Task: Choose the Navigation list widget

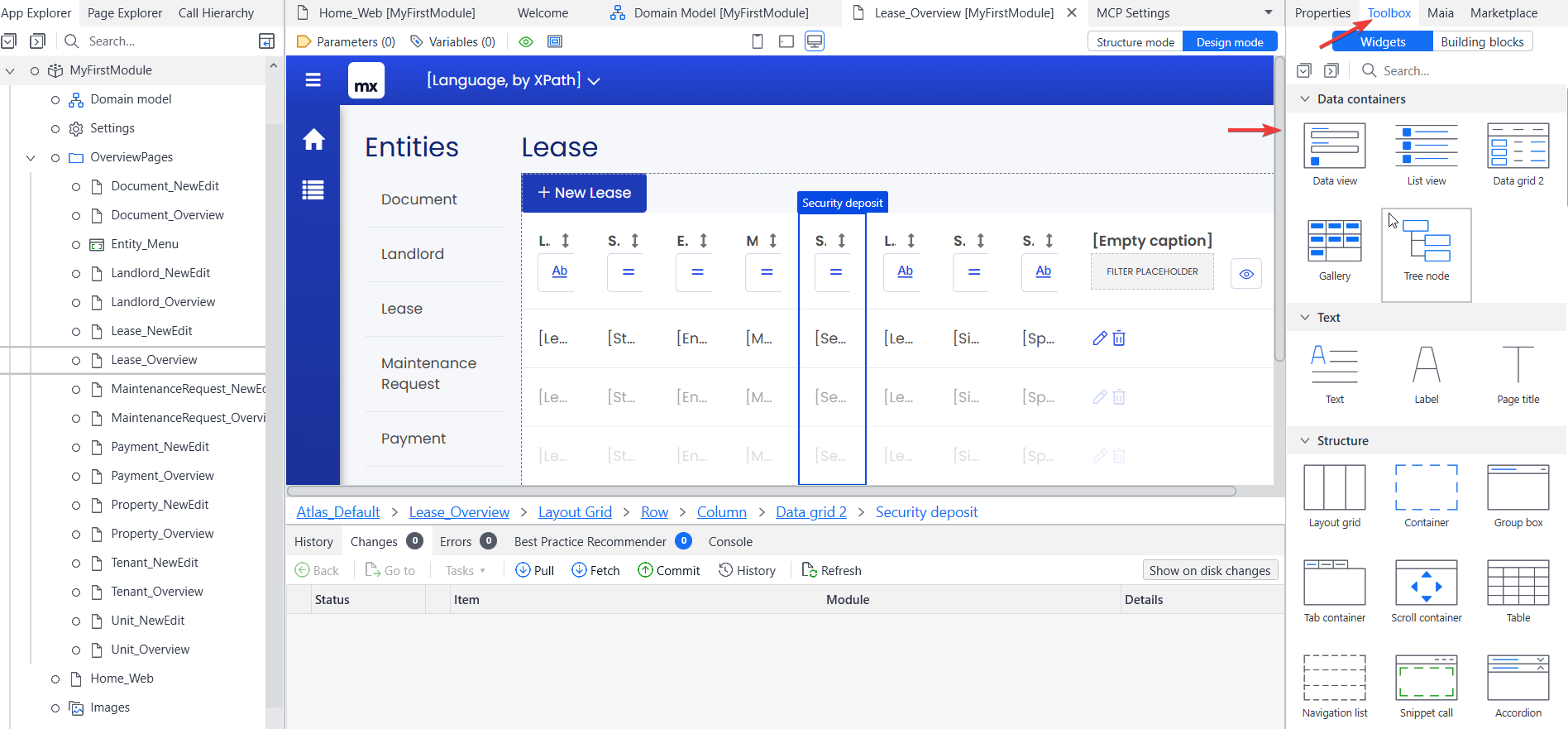Action: click(x=1334, y=687)
